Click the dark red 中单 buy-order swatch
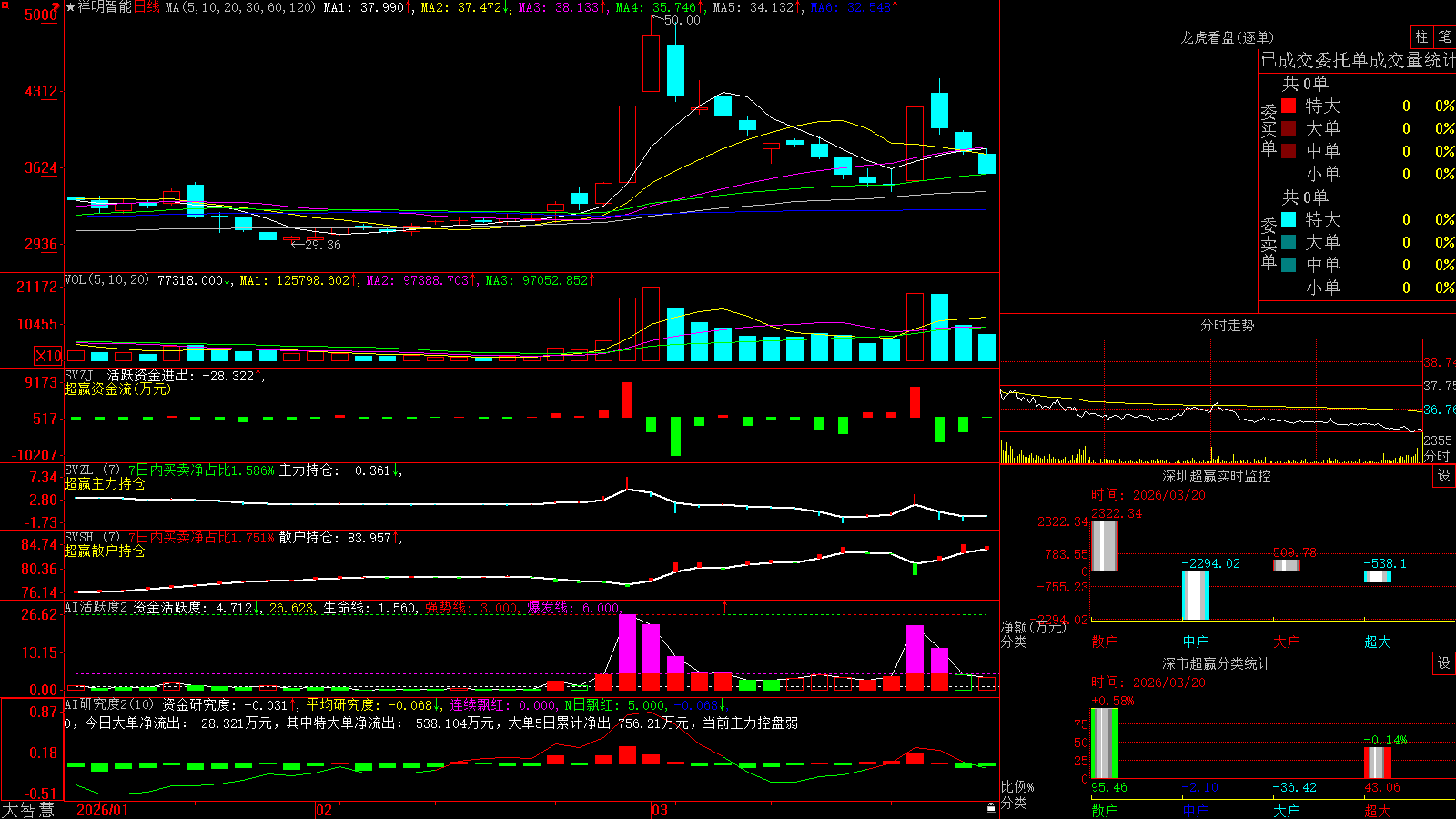The height and width of the screenshot is (819, 1456). (x=1289, y=151)
